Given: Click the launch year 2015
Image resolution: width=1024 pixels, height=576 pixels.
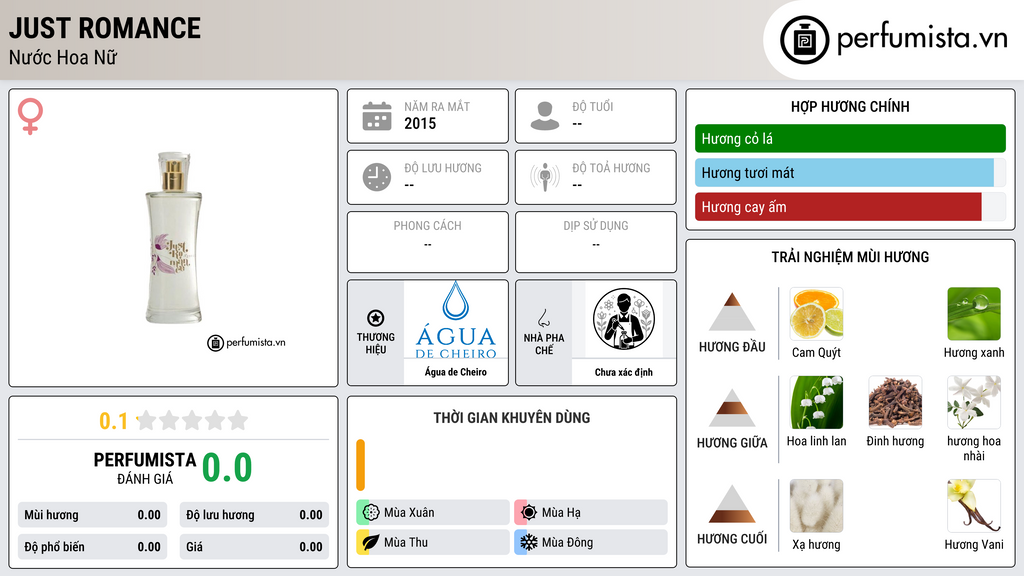Looking at the screenshot, I should (x=420, y=123).
